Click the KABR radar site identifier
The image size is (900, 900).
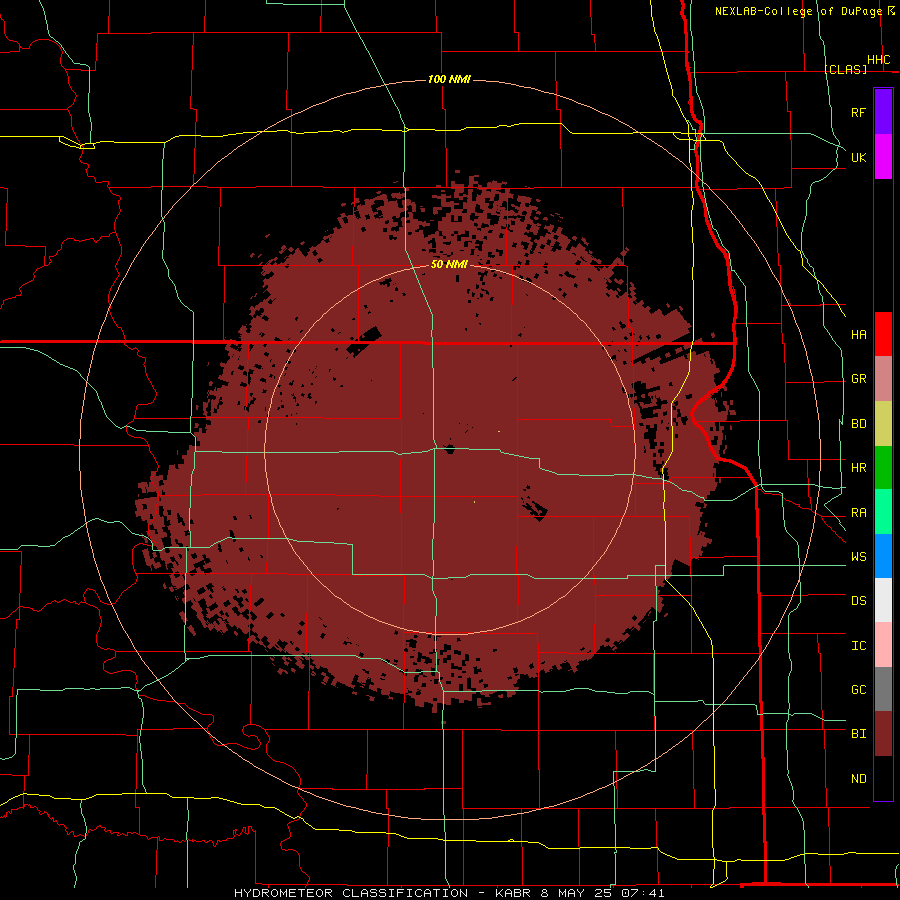[514, 893]
